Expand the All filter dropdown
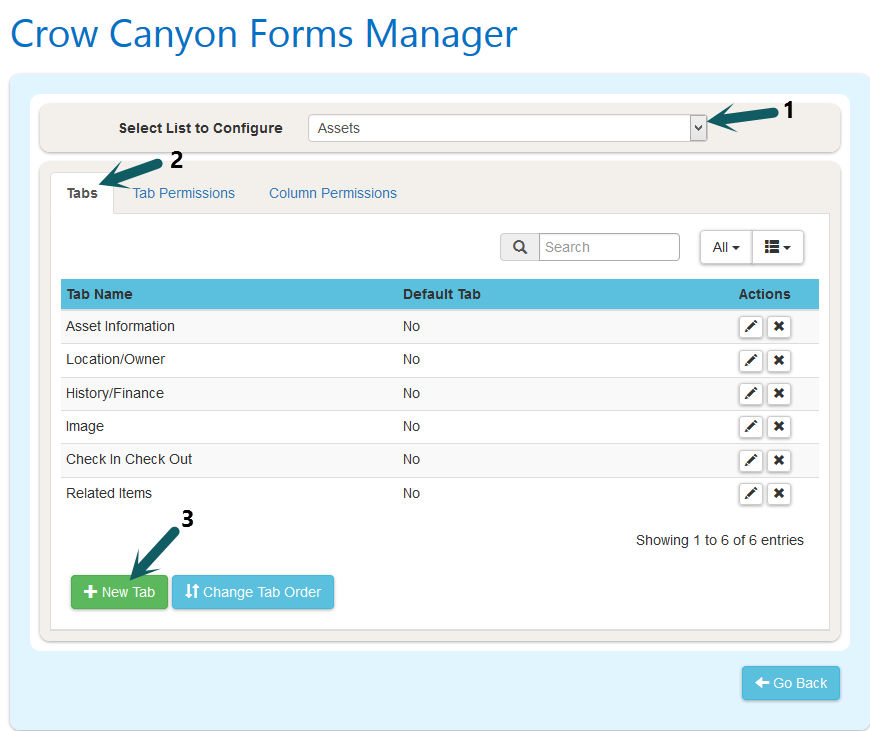Viewport: 870px width, 731px height. (x=726, y=247)
